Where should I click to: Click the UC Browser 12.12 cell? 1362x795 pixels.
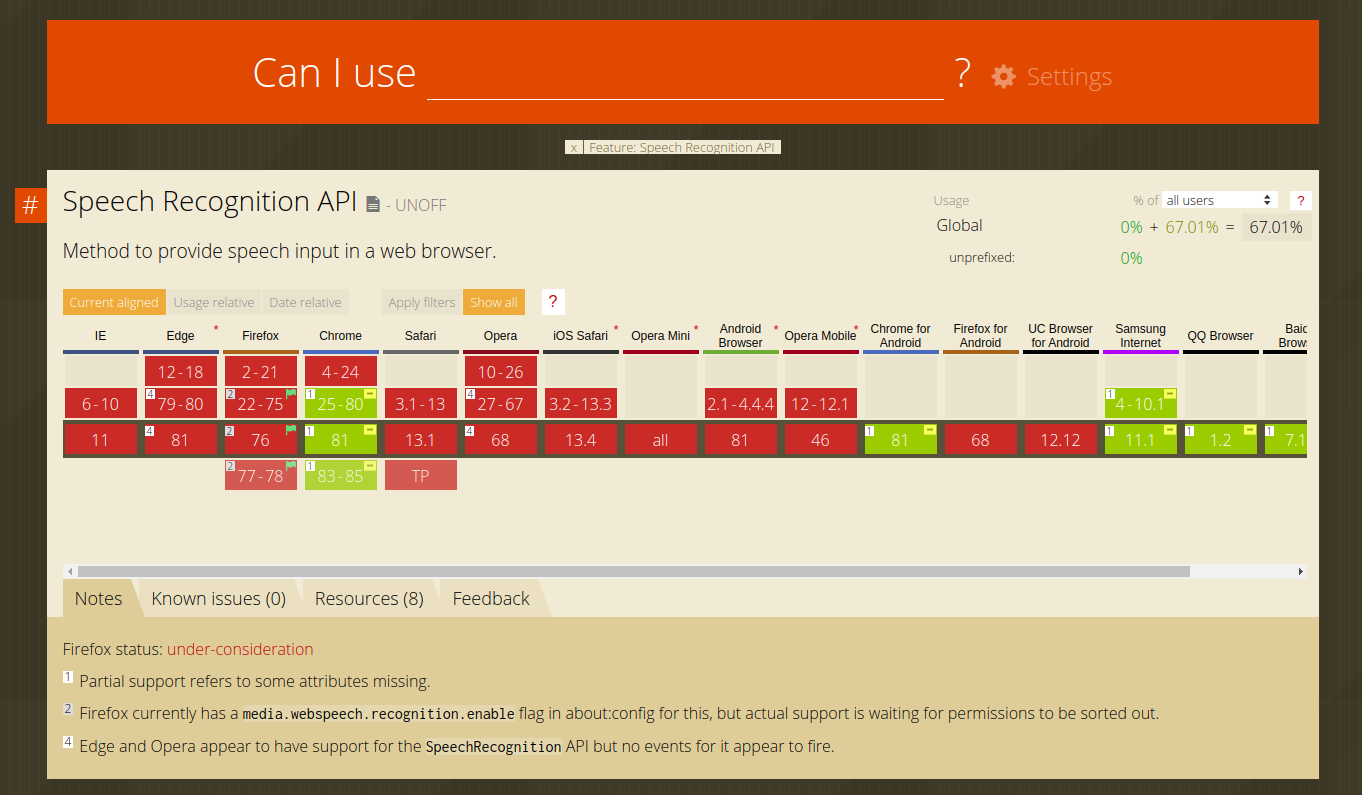point(1061,439)
